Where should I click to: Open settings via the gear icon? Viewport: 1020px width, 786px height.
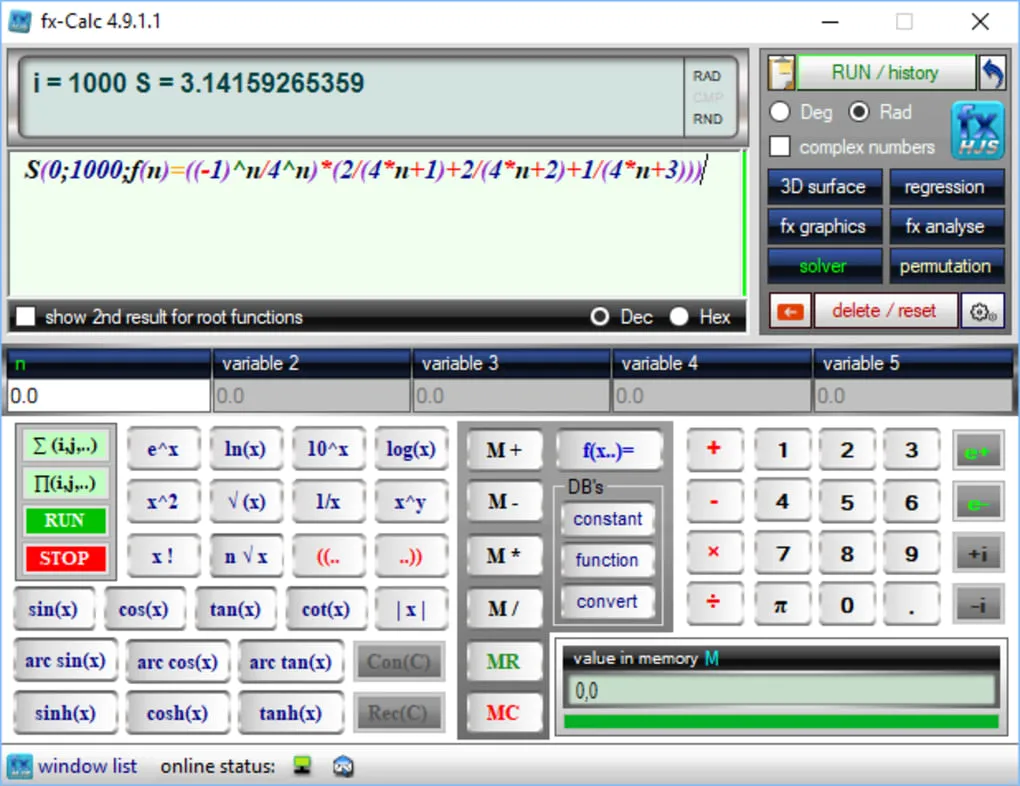click(983, 310)
